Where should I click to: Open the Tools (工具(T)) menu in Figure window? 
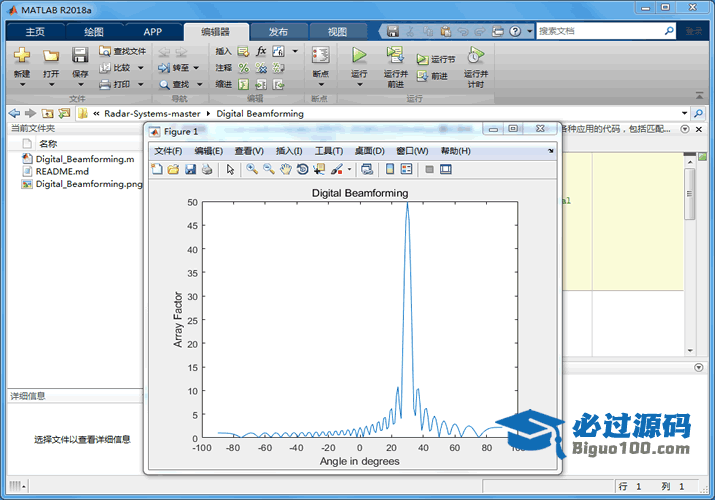[x=329, y=151]
